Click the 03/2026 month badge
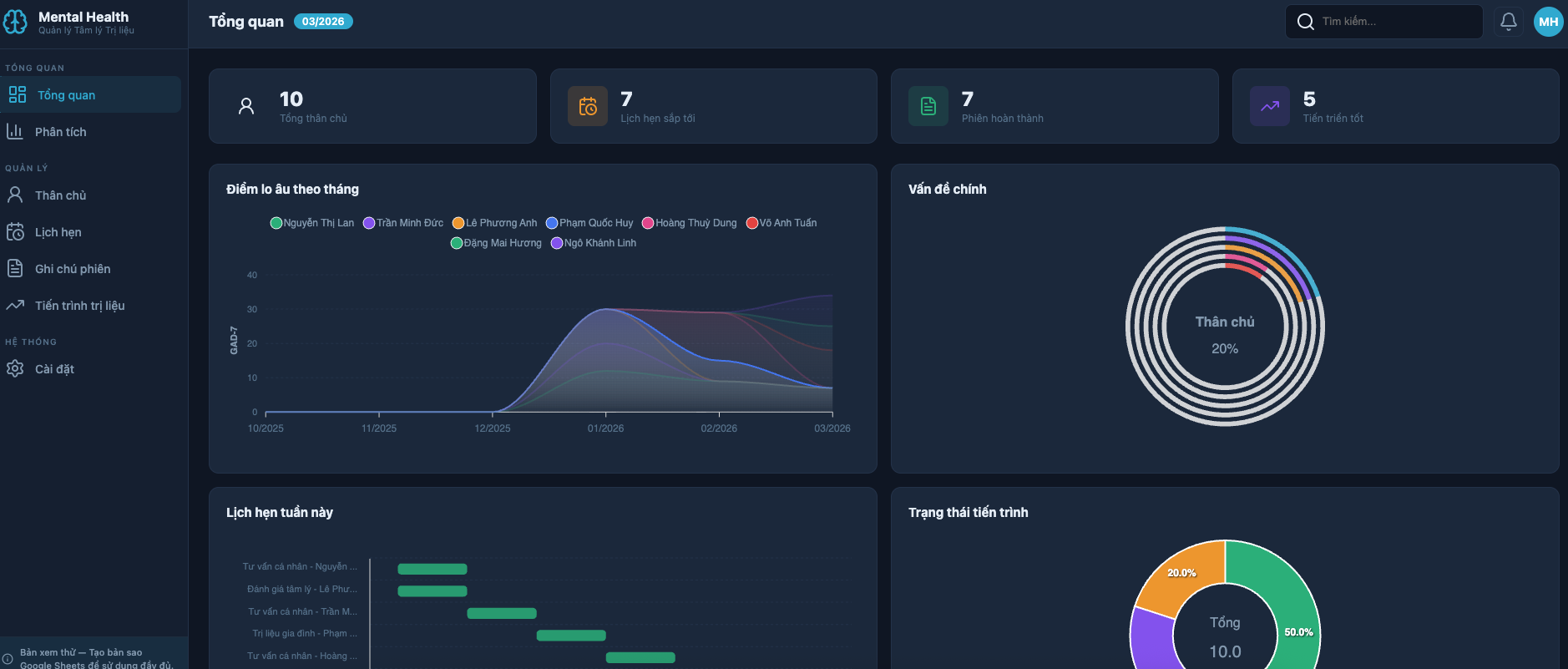 (x=323, y=22)
